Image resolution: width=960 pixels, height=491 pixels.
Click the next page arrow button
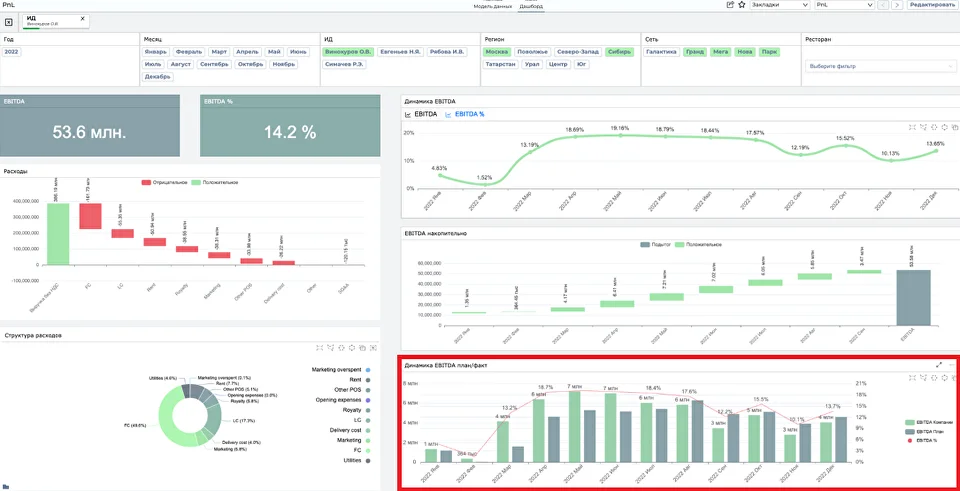(897, 5)
